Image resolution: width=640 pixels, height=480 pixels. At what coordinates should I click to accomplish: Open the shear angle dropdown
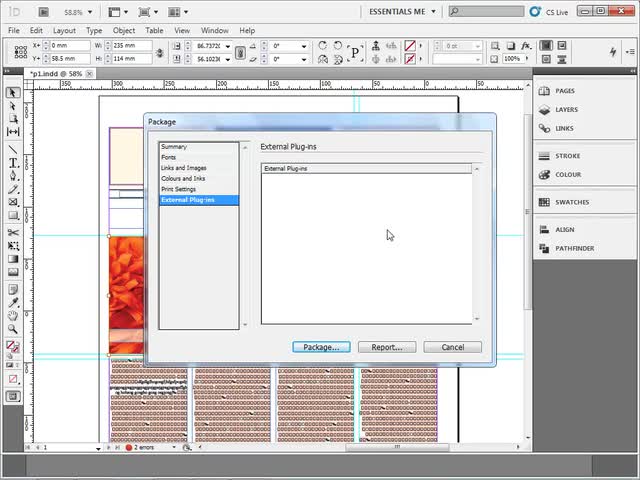click(304, 59)
